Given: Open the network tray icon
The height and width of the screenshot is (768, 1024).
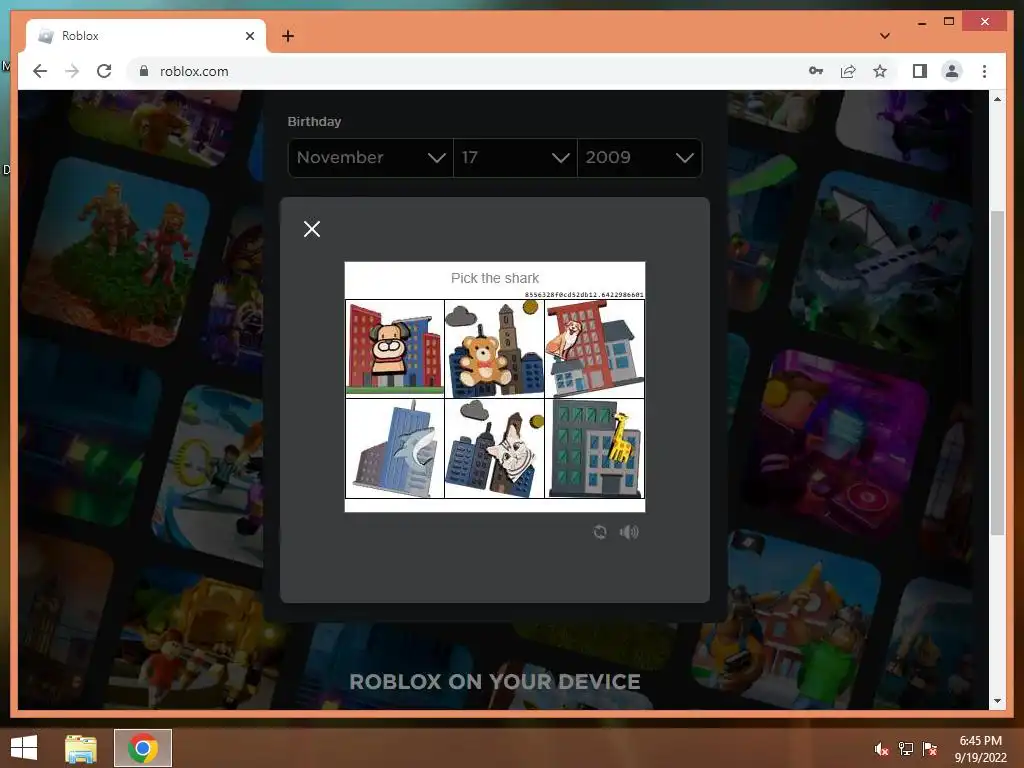Looking at the screenshot, I should (906, 749).
